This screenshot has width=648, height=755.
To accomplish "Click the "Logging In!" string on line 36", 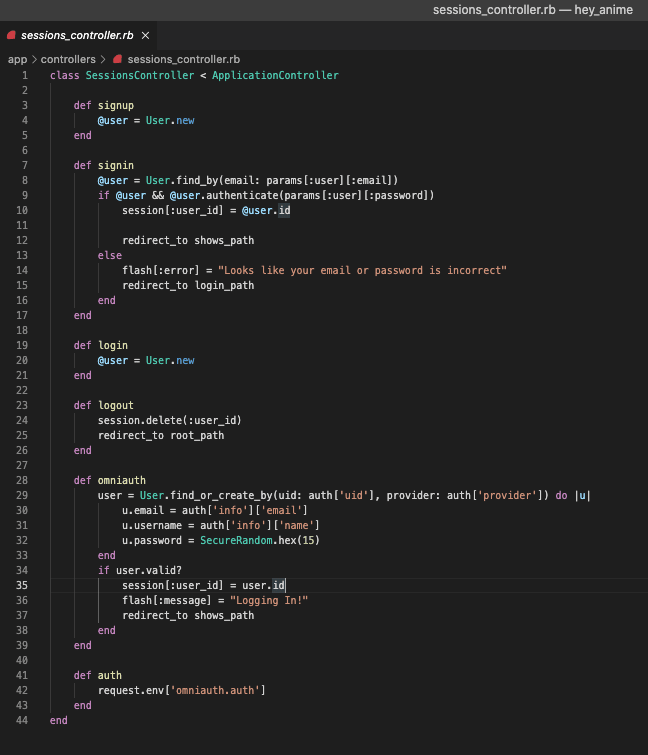I will point(269,600).
